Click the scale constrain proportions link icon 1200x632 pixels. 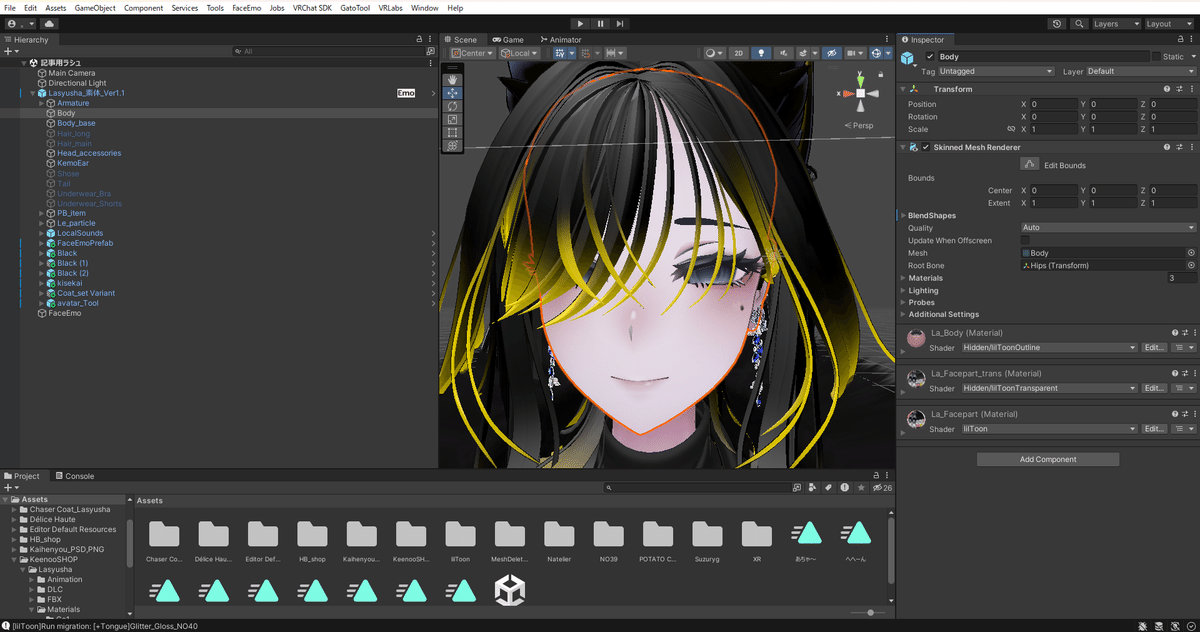(x=1011, y=129)
